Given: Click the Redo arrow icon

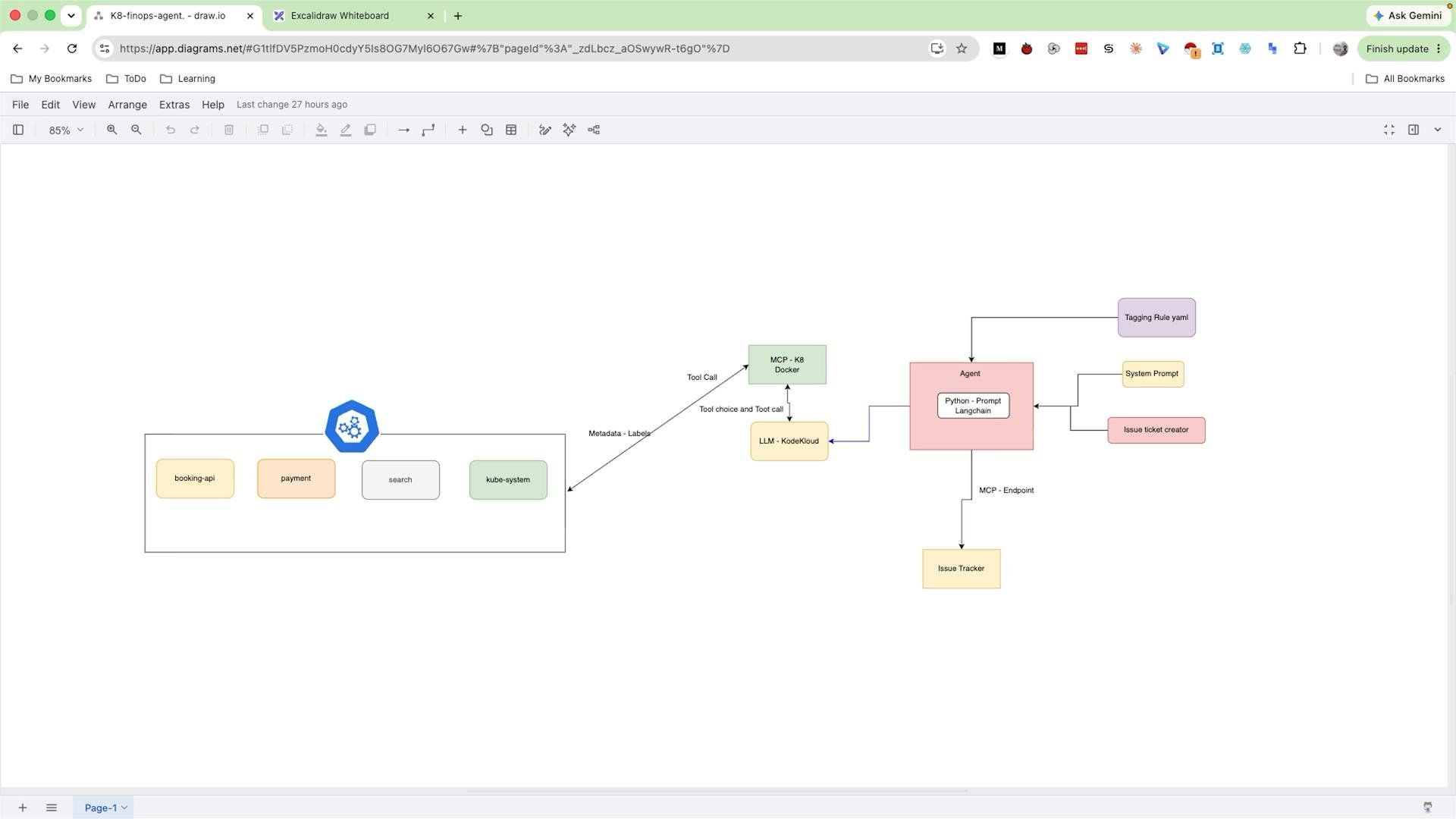Looking at the screenshot, I should (195, 130).
